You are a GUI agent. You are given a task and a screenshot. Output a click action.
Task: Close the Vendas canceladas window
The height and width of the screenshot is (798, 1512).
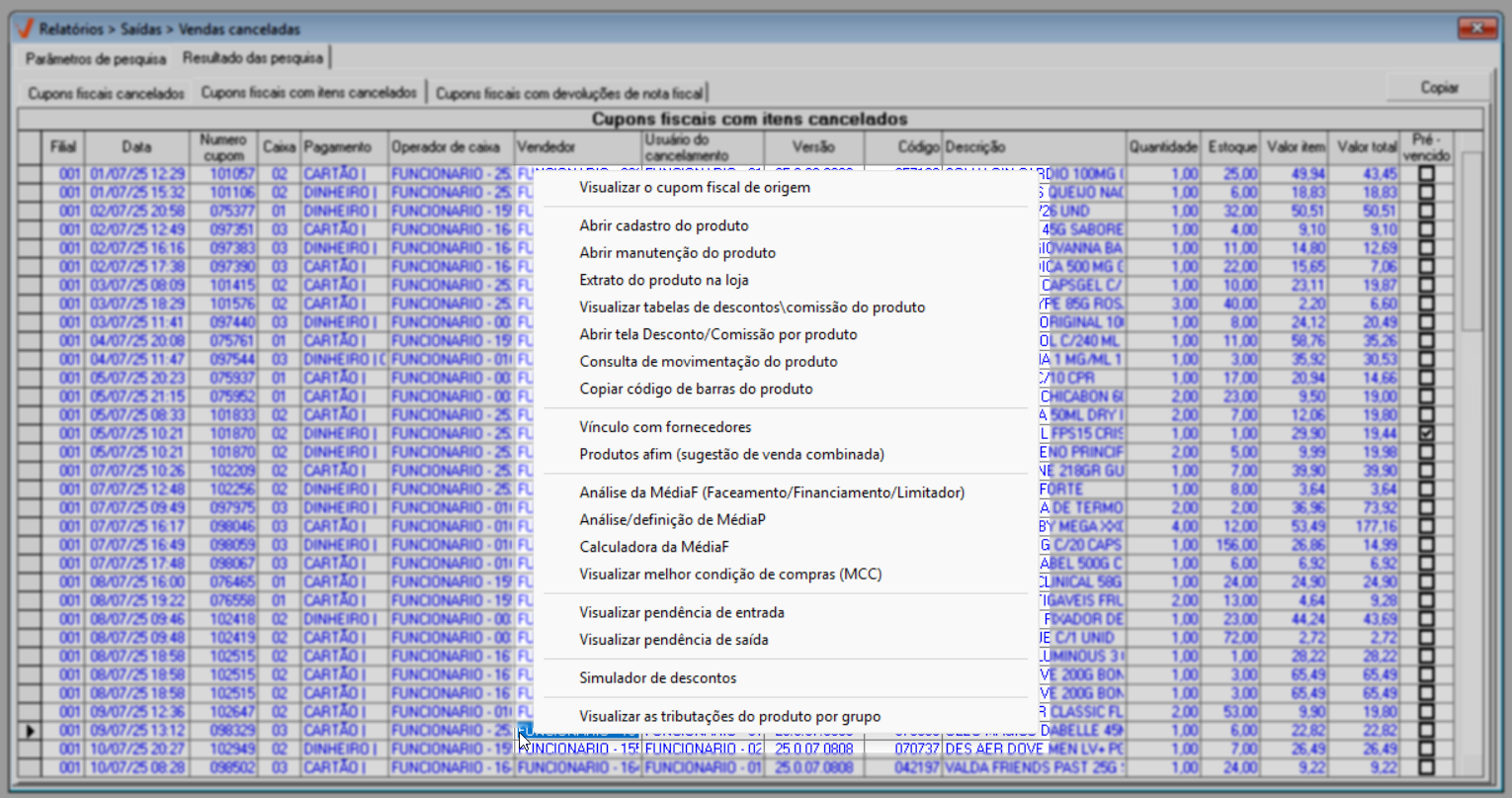tap(1477, 28)
